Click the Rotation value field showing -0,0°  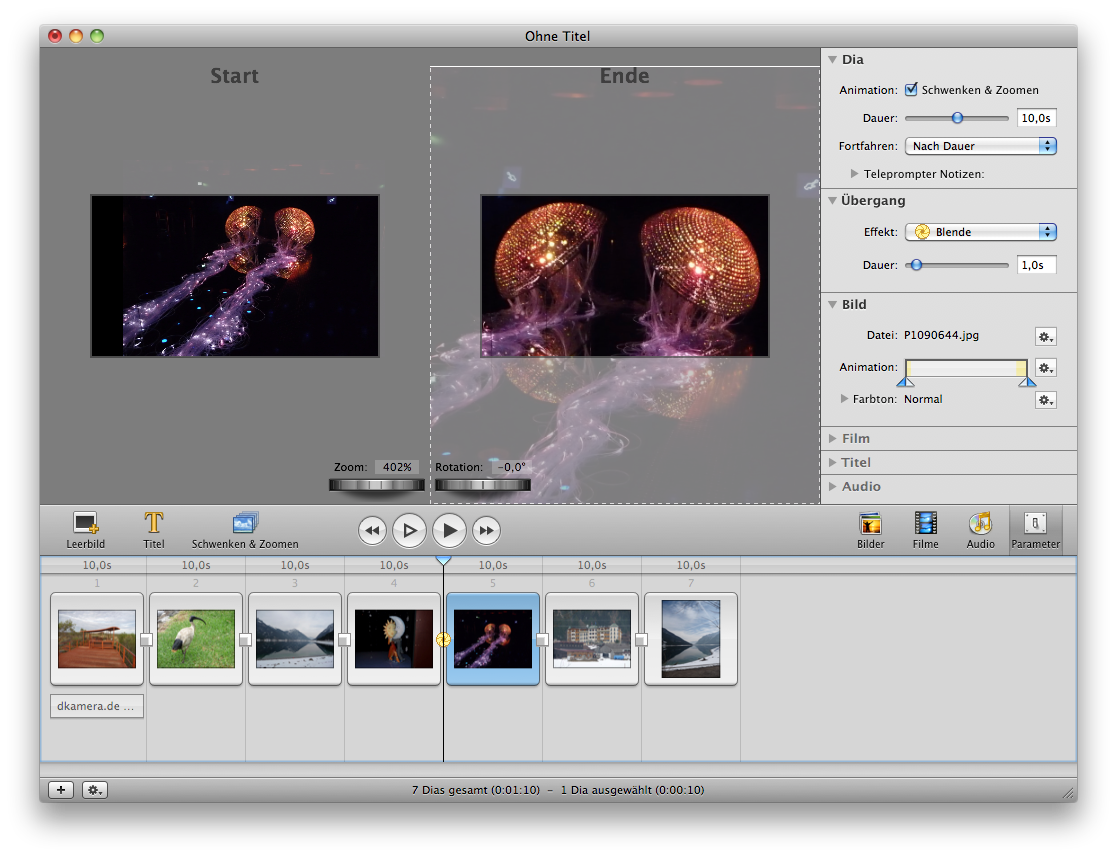511,467
